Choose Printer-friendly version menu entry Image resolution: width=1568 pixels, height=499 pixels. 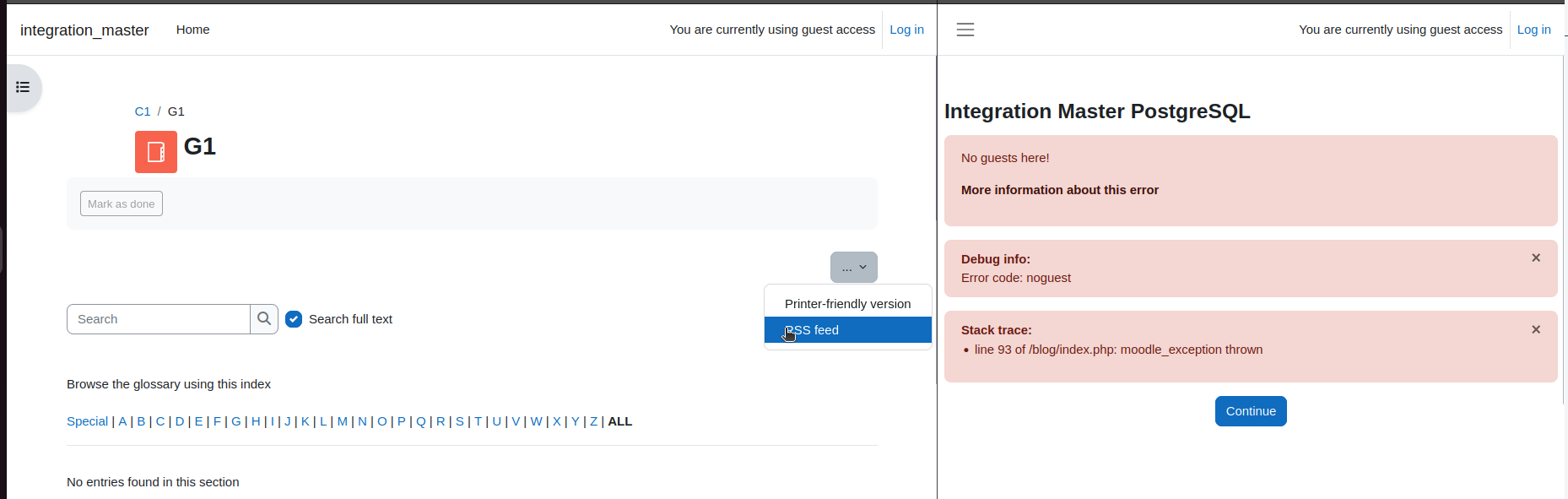point(847,304)
